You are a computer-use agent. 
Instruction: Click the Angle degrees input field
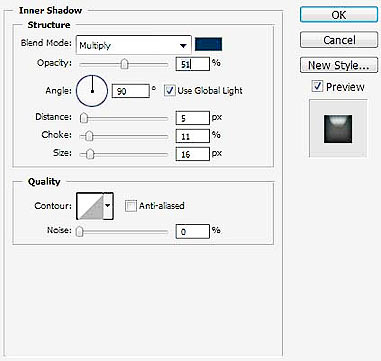coord(131,91)
